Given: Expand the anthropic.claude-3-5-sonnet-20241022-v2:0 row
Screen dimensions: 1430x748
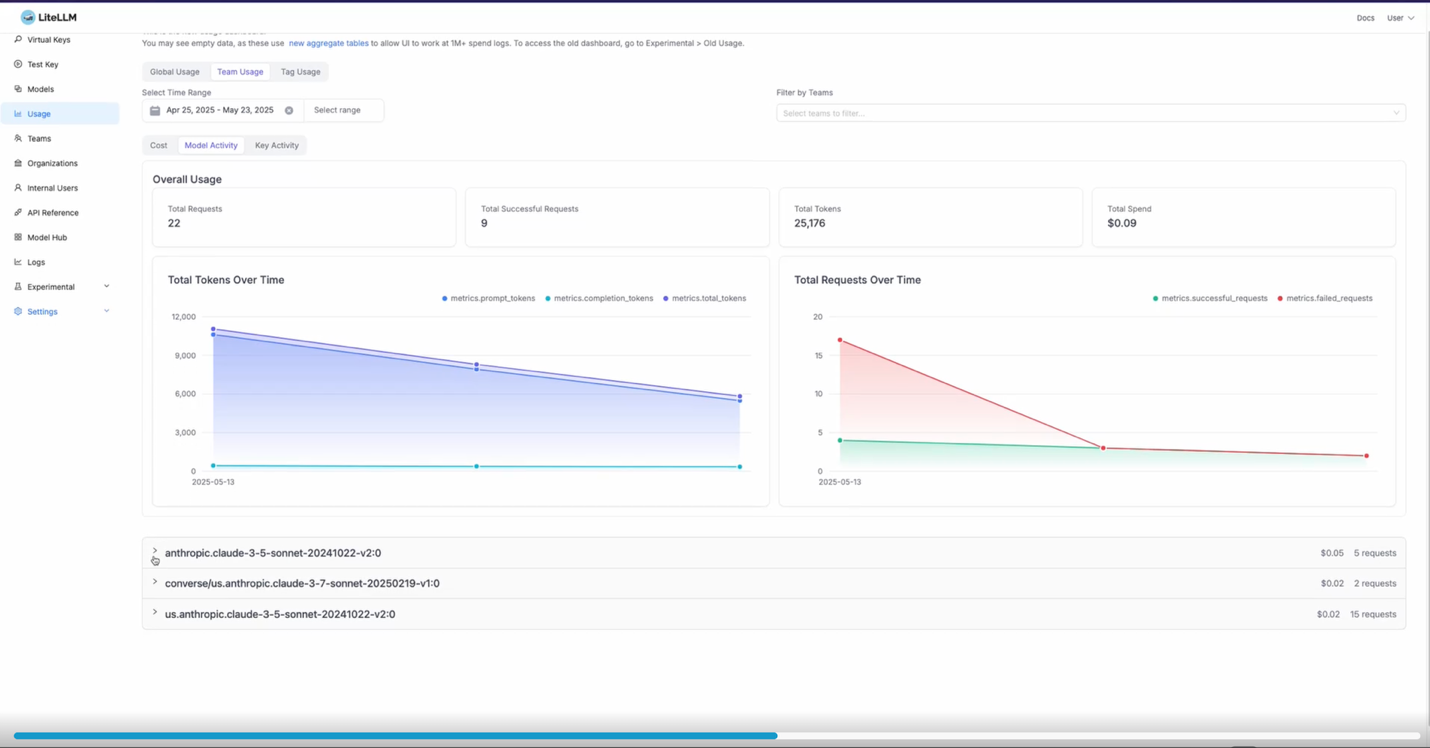Looking at the screenshot, I should [155, 552].
